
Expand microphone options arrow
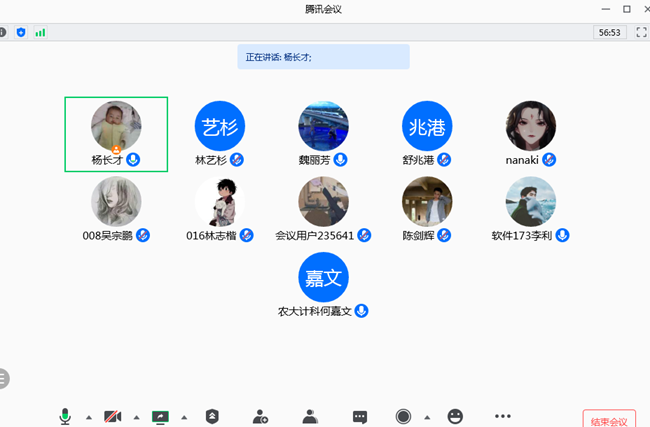click(x=89, y=417)
